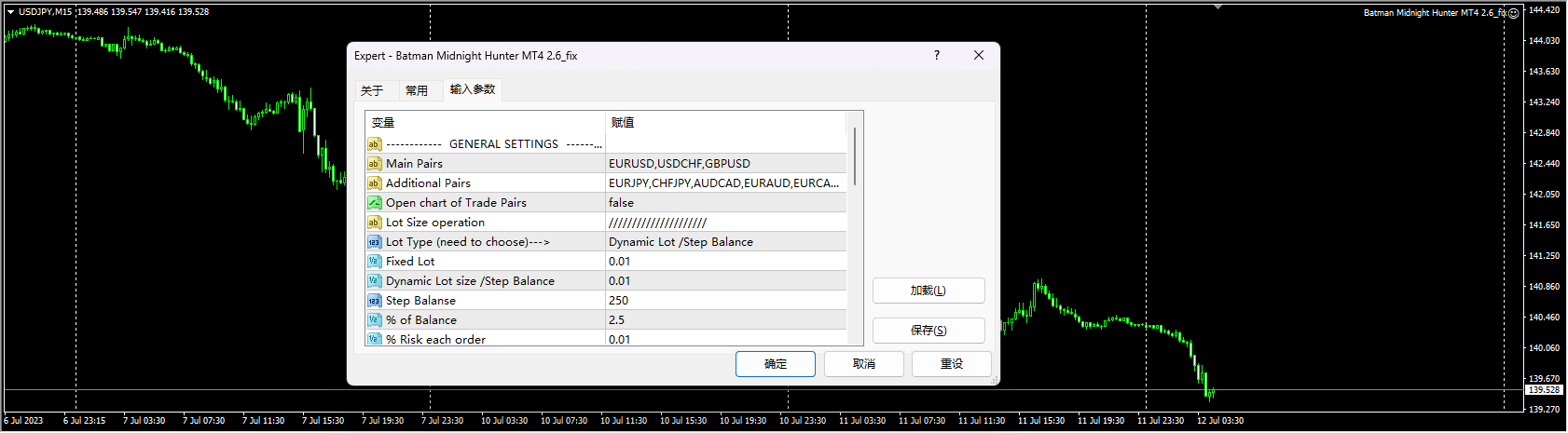
Task: Click the help question mark in dialog title
Action: (937, 56)
